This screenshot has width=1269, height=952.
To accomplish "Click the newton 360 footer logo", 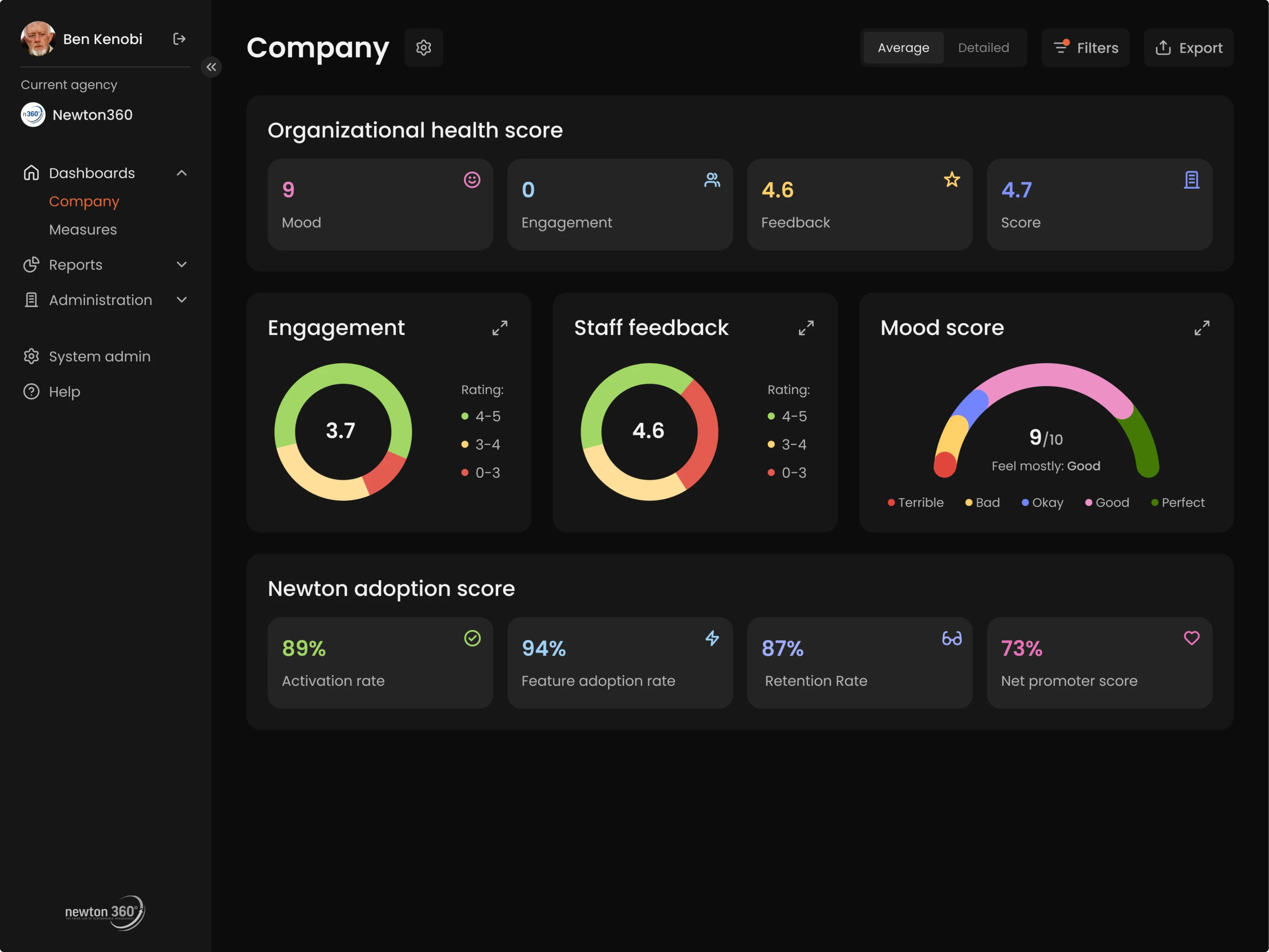I will [x=105, y=912].
